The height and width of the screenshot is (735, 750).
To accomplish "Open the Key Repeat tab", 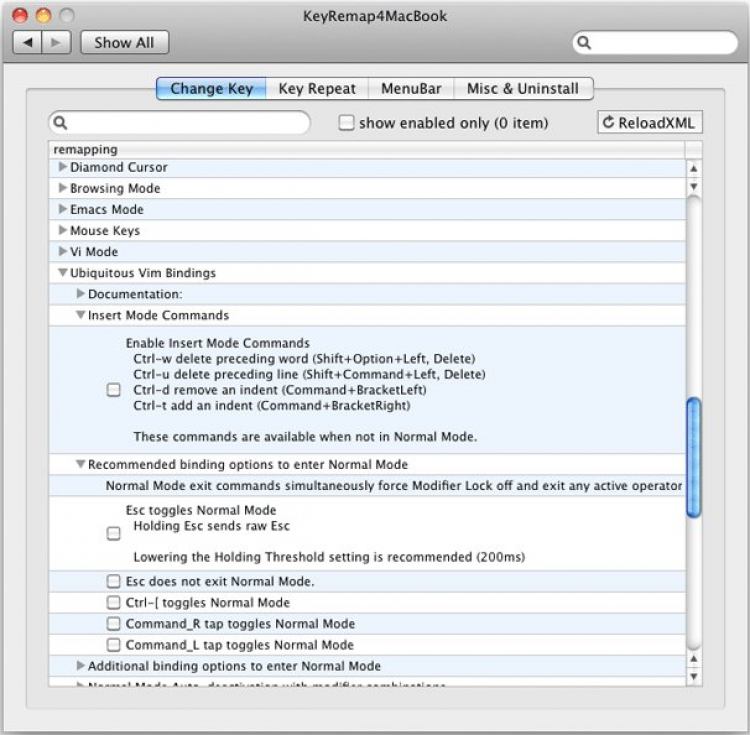I will (317, 88).
